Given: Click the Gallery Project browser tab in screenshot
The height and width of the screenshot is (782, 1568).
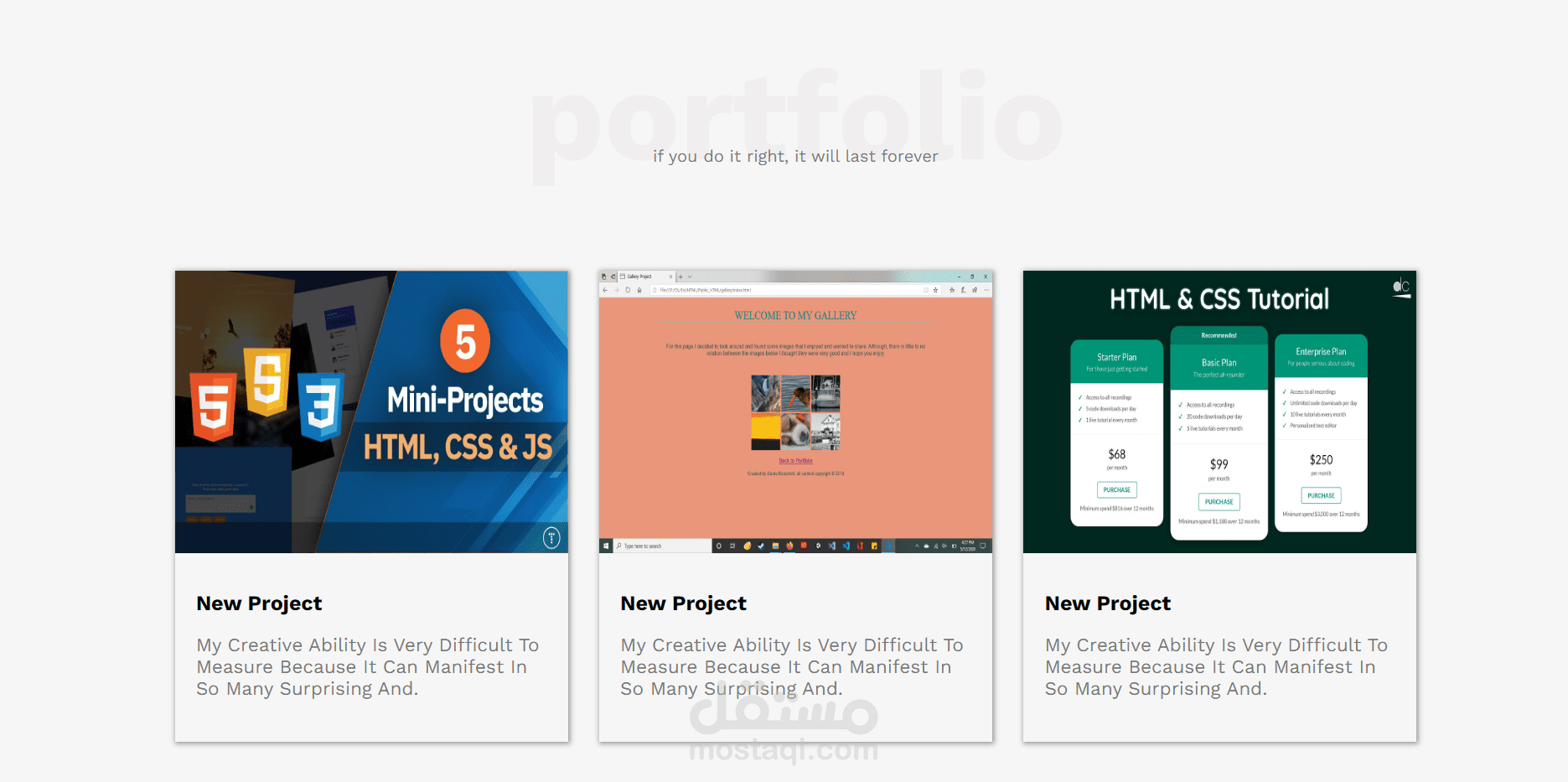Looking at the screenshot, I should [646, 277].
